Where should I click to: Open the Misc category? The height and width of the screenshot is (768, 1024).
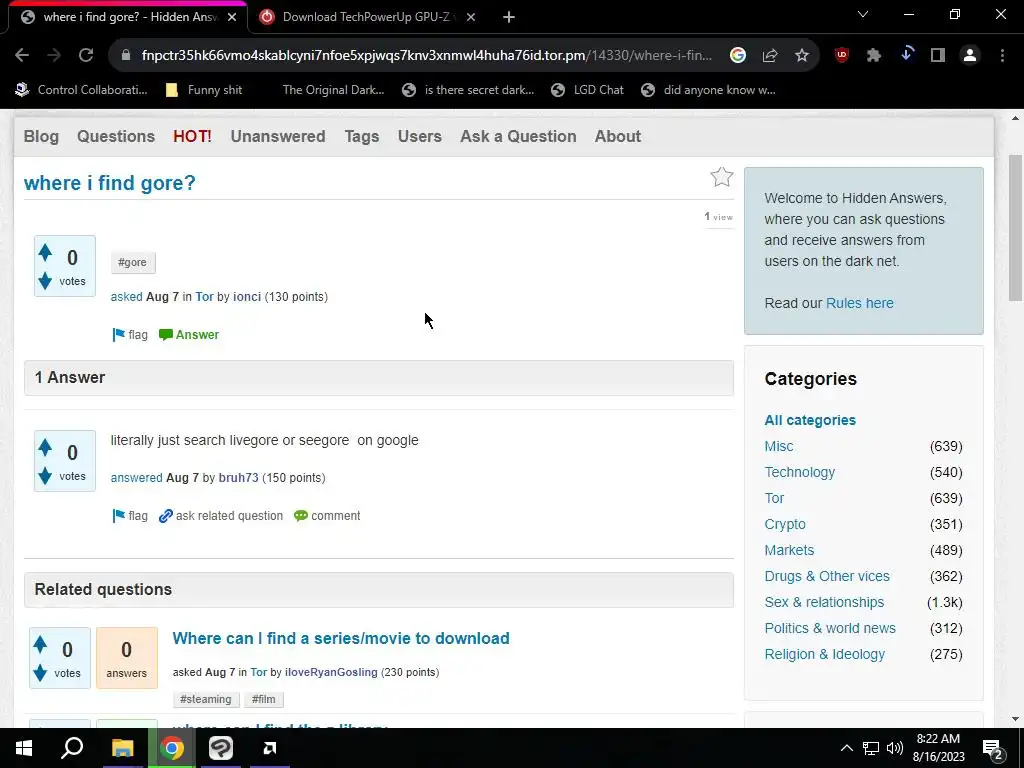pyautogui.click(x=779, y=446)
